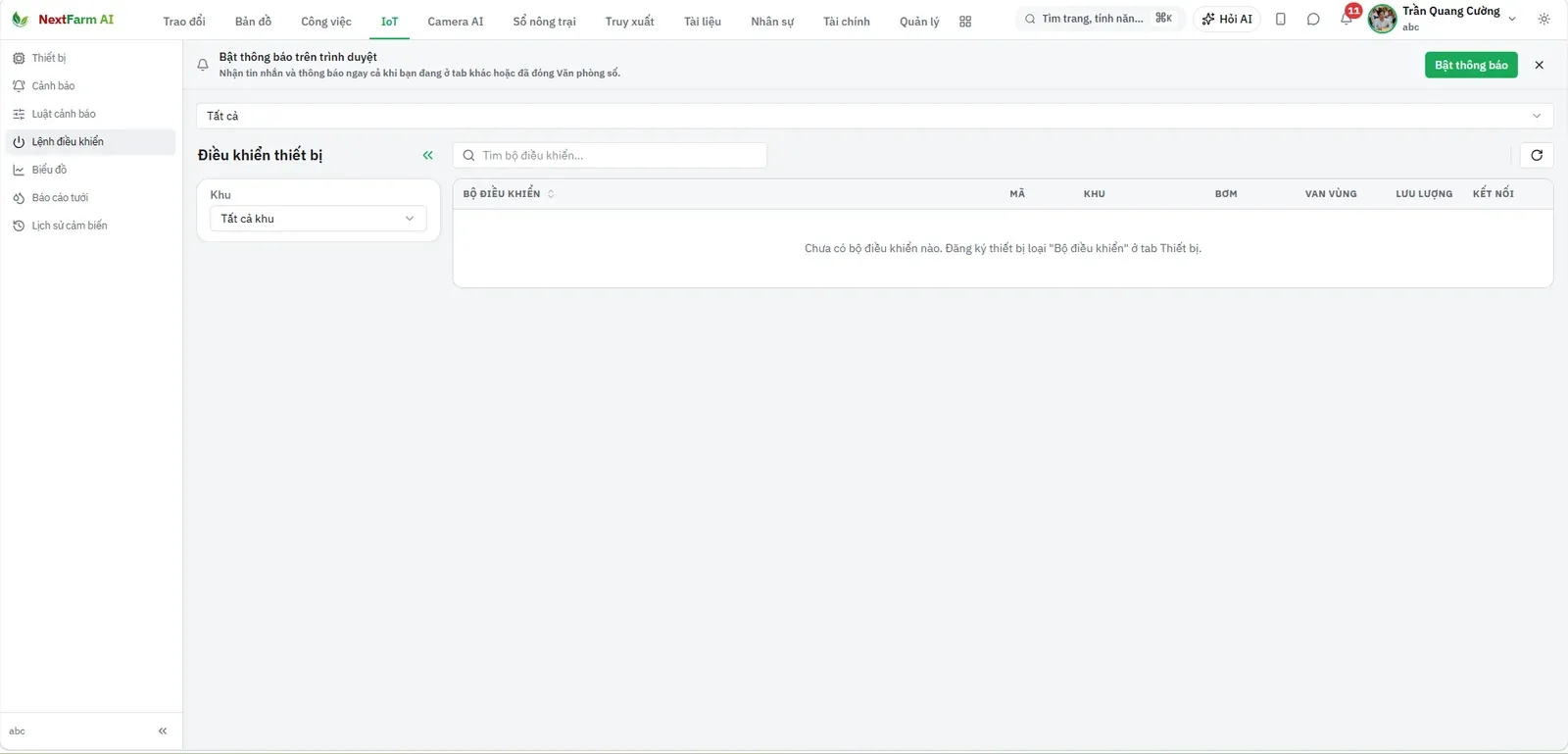Go to Tài liệu tab
1568x754 pixels.
pyautogui.click(x=703, y=22)
